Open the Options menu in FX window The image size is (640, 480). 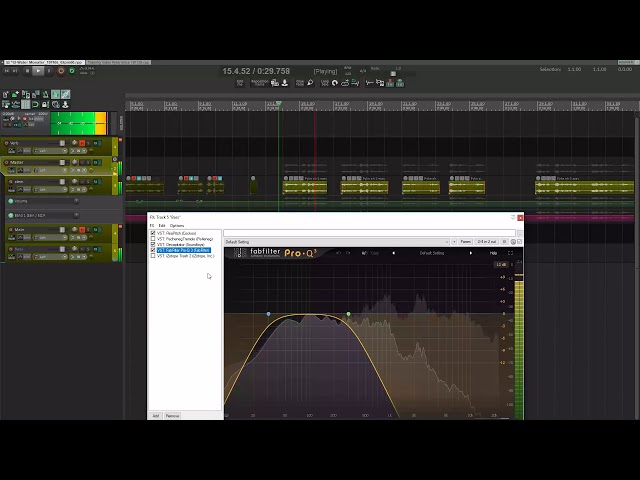(x=177, y=226)
